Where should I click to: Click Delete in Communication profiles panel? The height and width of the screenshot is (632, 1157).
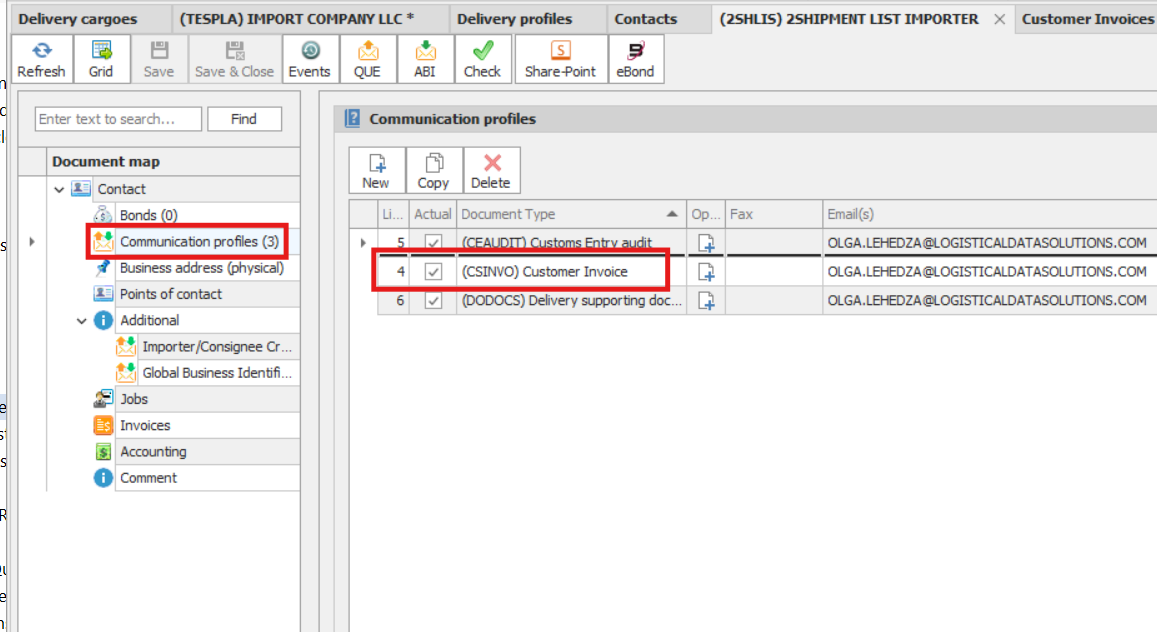click(491, 170)
